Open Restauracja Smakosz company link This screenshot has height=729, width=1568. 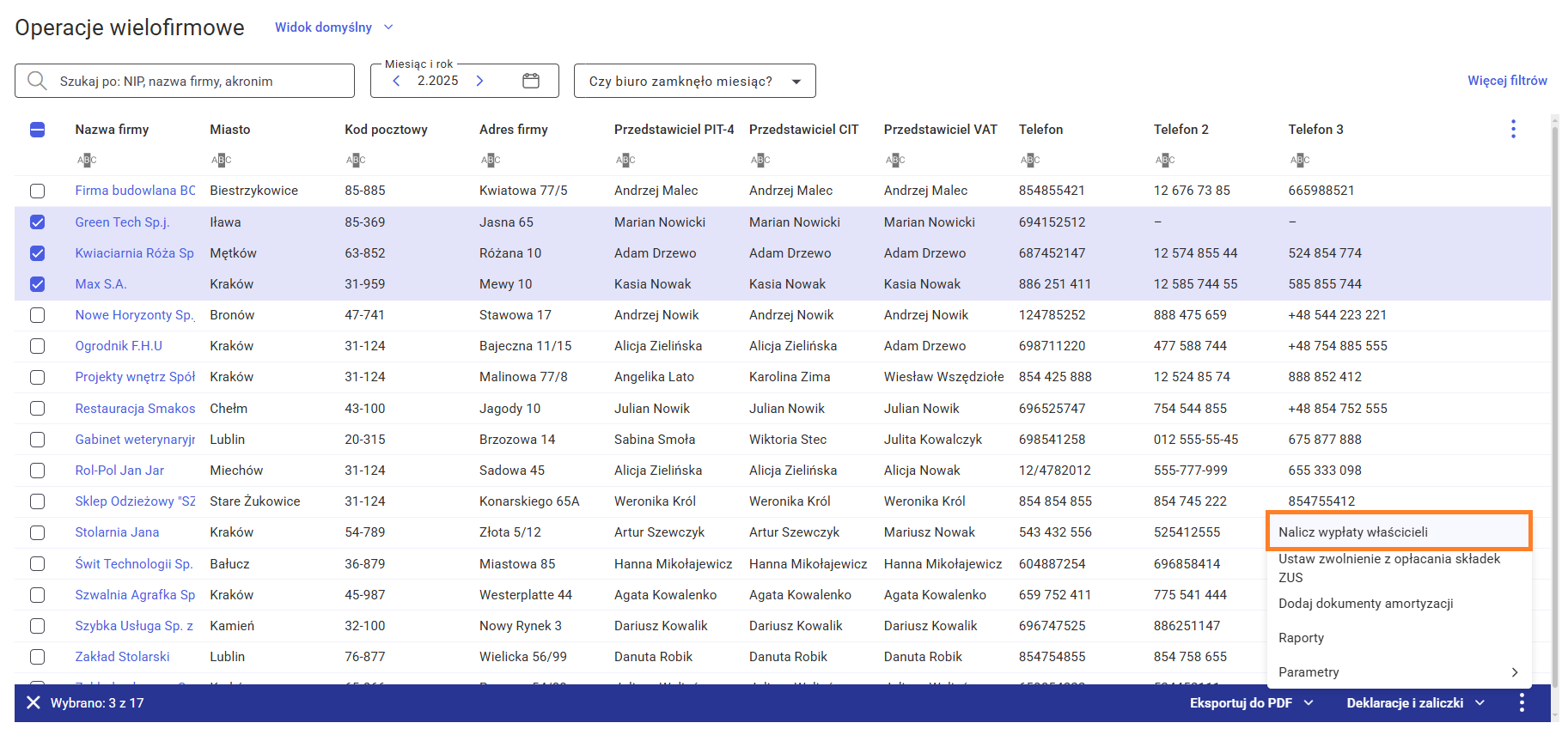(x=135, y=409)
